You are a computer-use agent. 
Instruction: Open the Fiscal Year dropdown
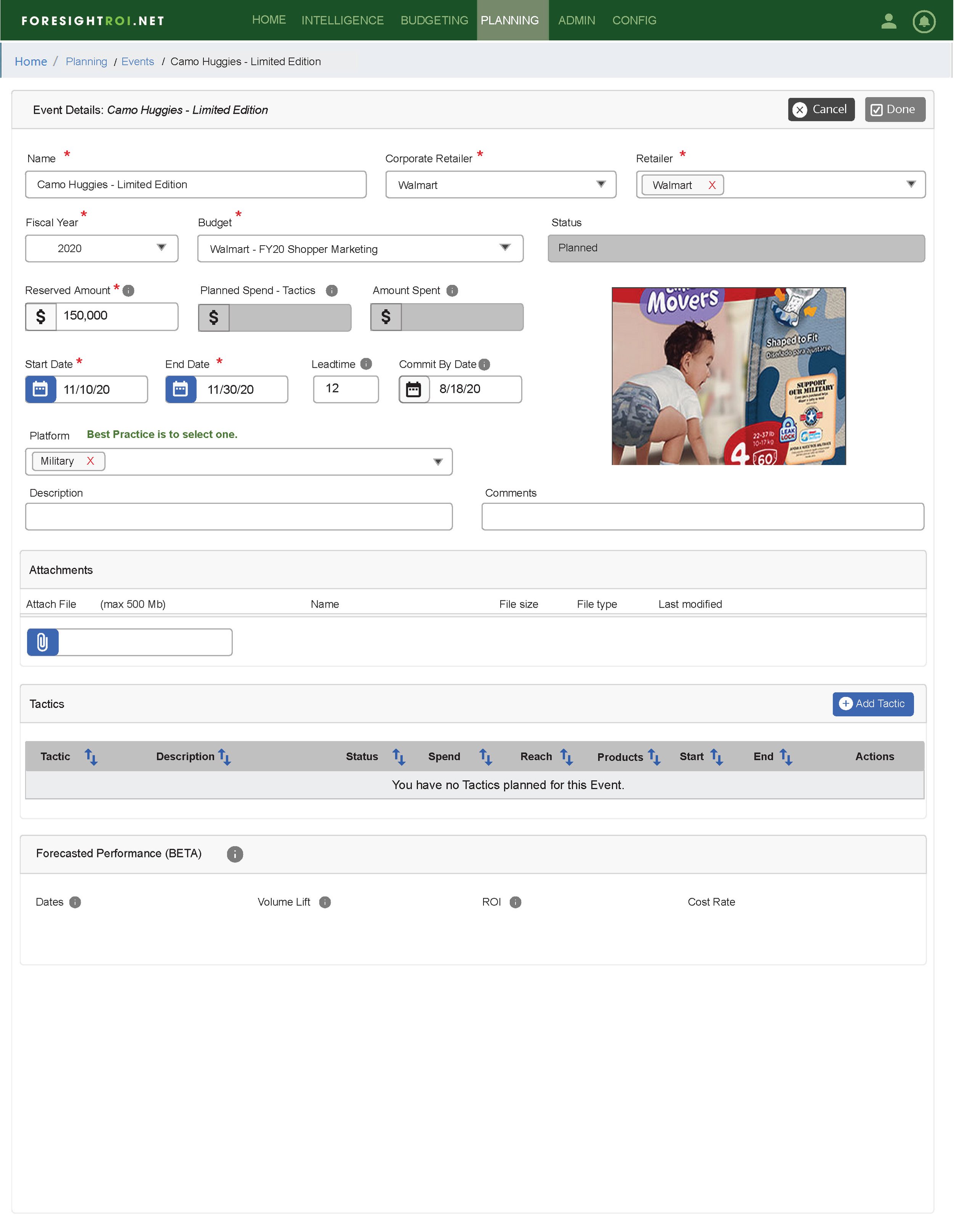pos(102,248)
